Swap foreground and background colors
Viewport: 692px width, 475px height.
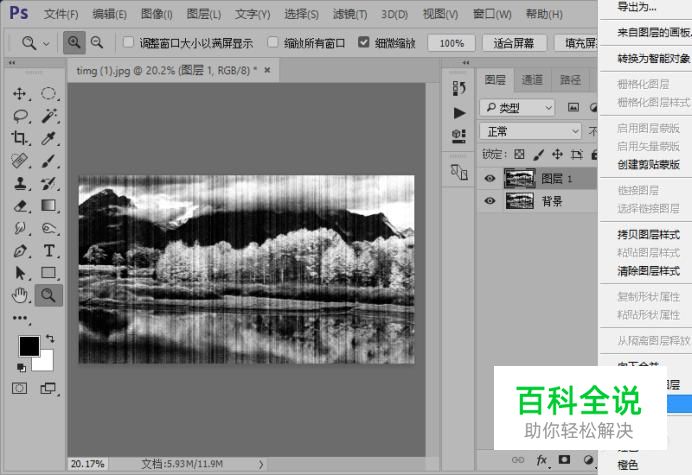pos(50,339)
